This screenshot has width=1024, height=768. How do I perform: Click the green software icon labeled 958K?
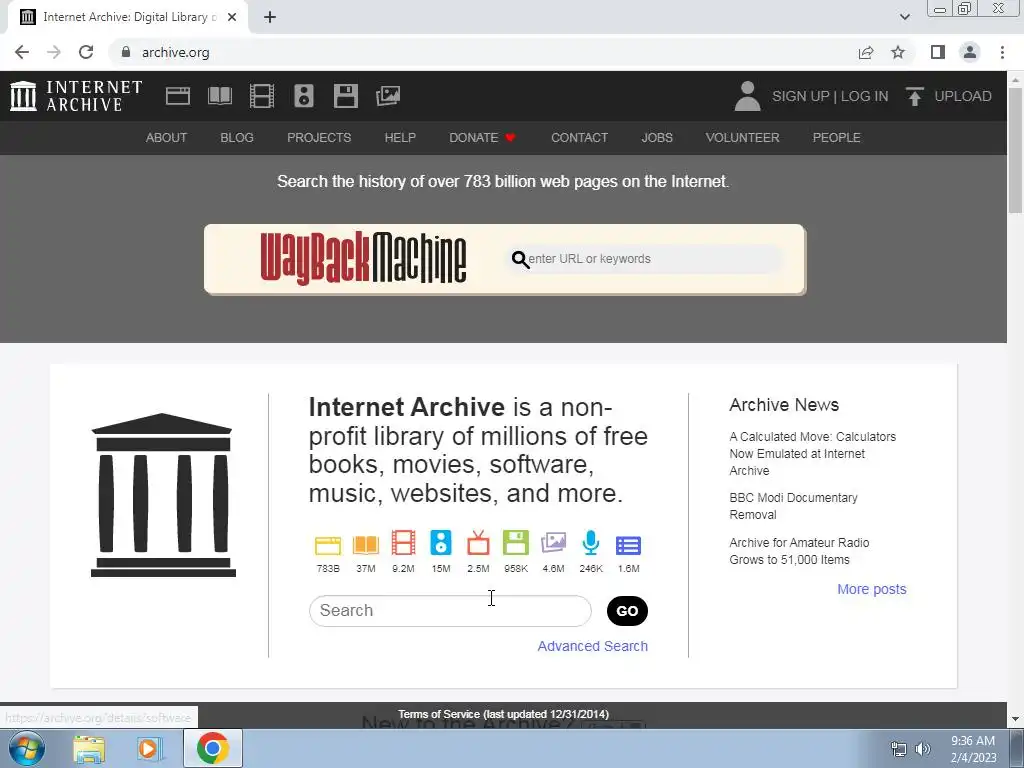click(516, 543)
